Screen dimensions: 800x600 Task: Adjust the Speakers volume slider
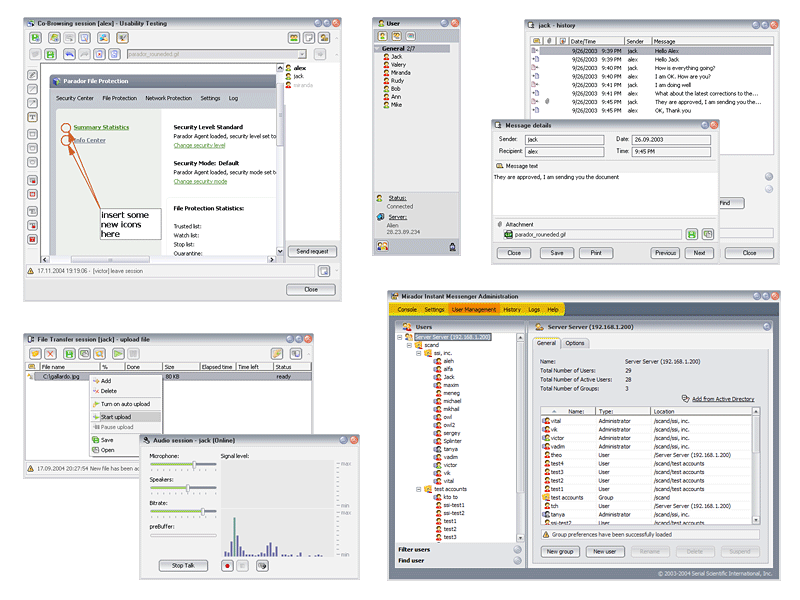pyautogui.click(x=188, y=487)
